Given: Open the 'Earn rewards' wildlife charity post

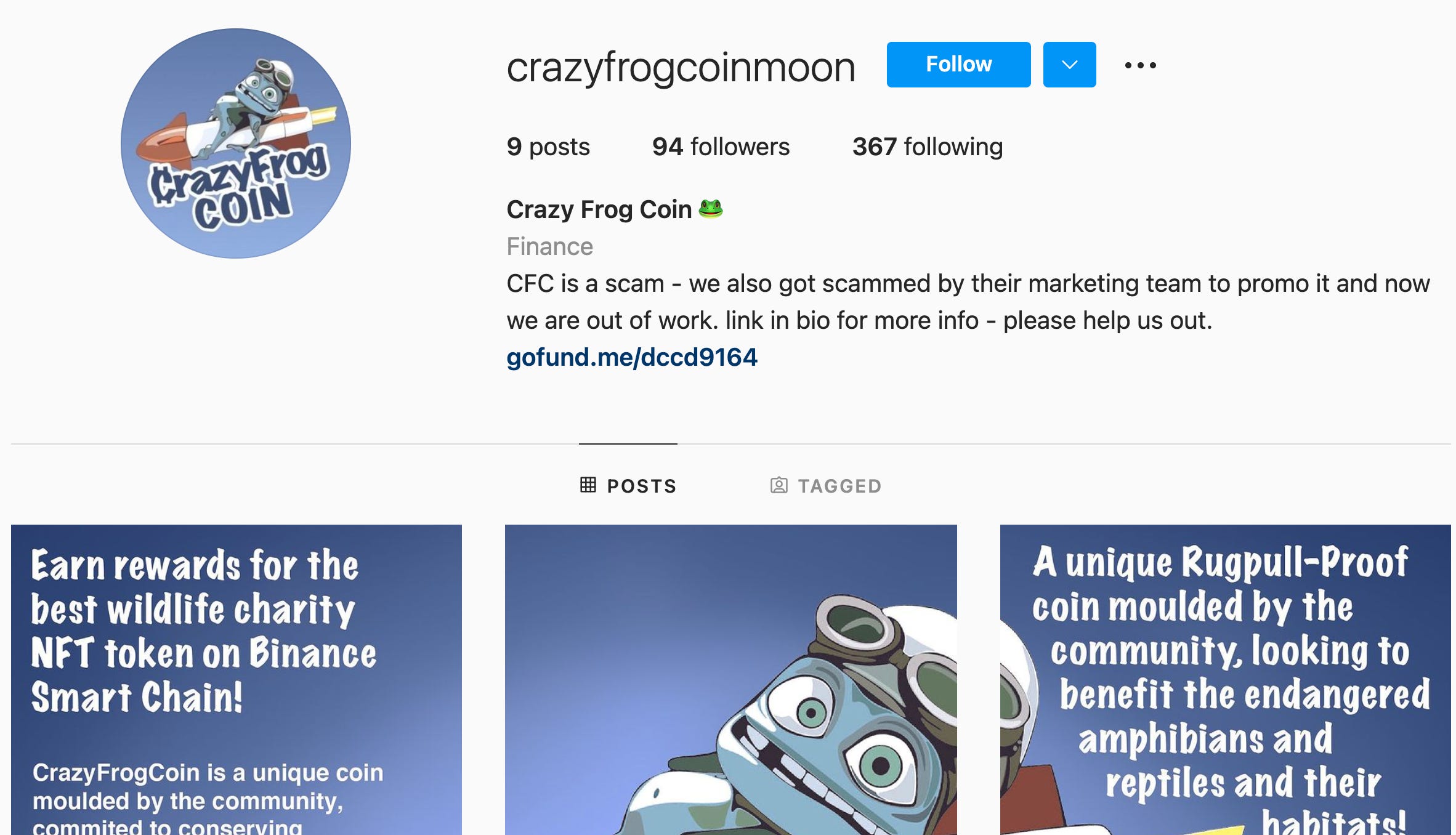Looking at the screenshot, I should click(x=237, y=680).
